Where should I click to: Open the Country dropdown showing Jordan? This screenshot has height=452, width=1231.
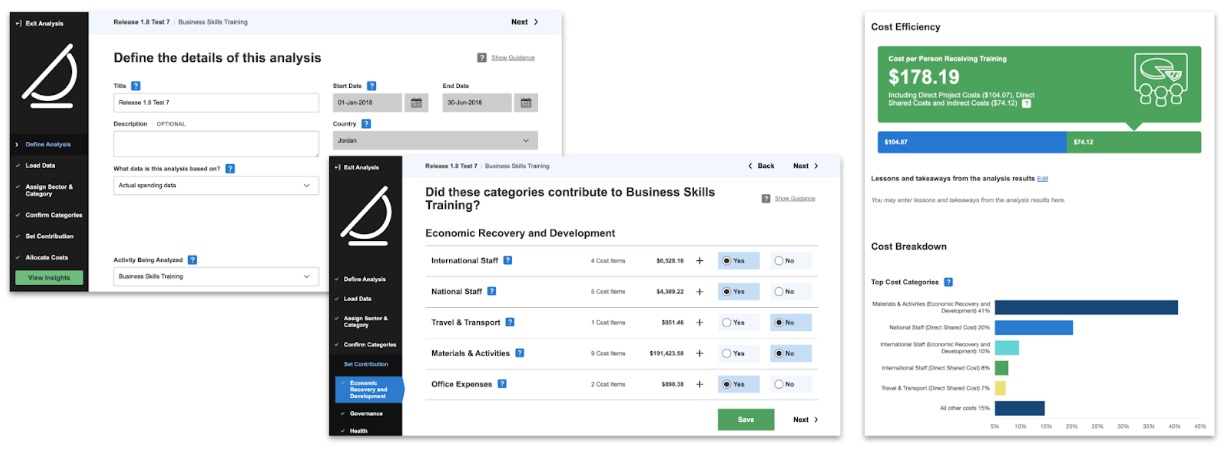434,141
